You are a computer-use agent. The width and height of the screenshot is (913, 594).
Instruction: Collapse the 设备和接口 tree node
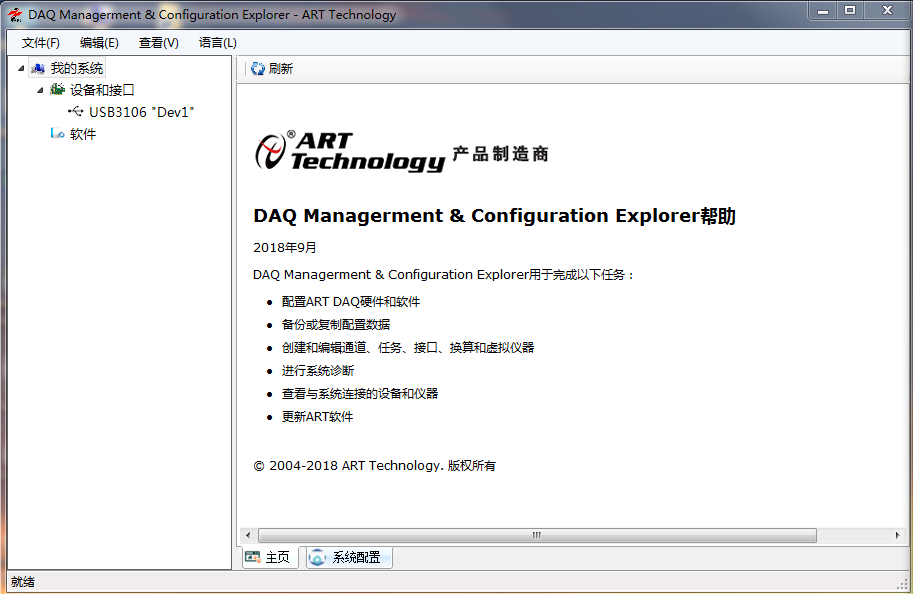40,90
